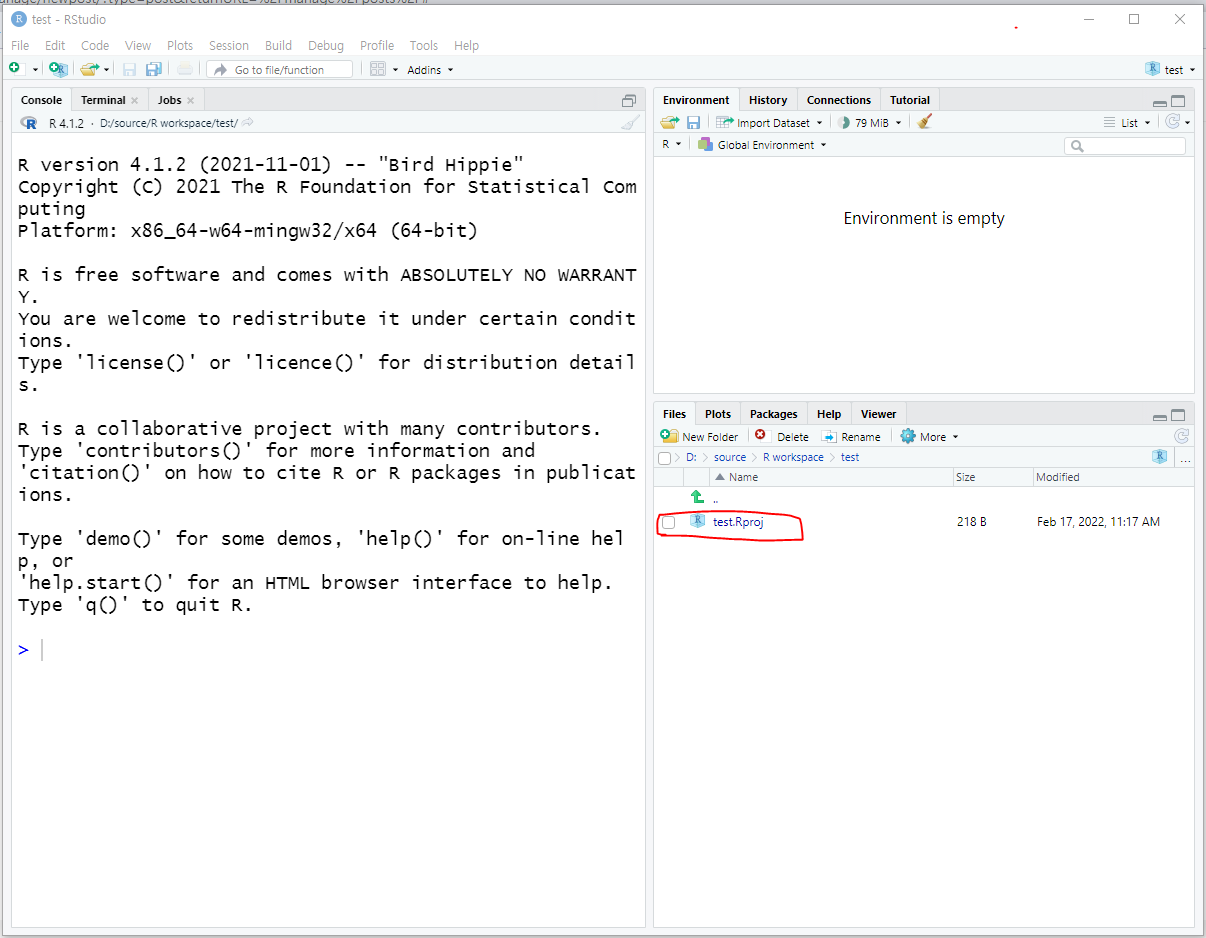Tick the test.Rproj file checkbox
The image size is (1206, 938).
(668, 522)
